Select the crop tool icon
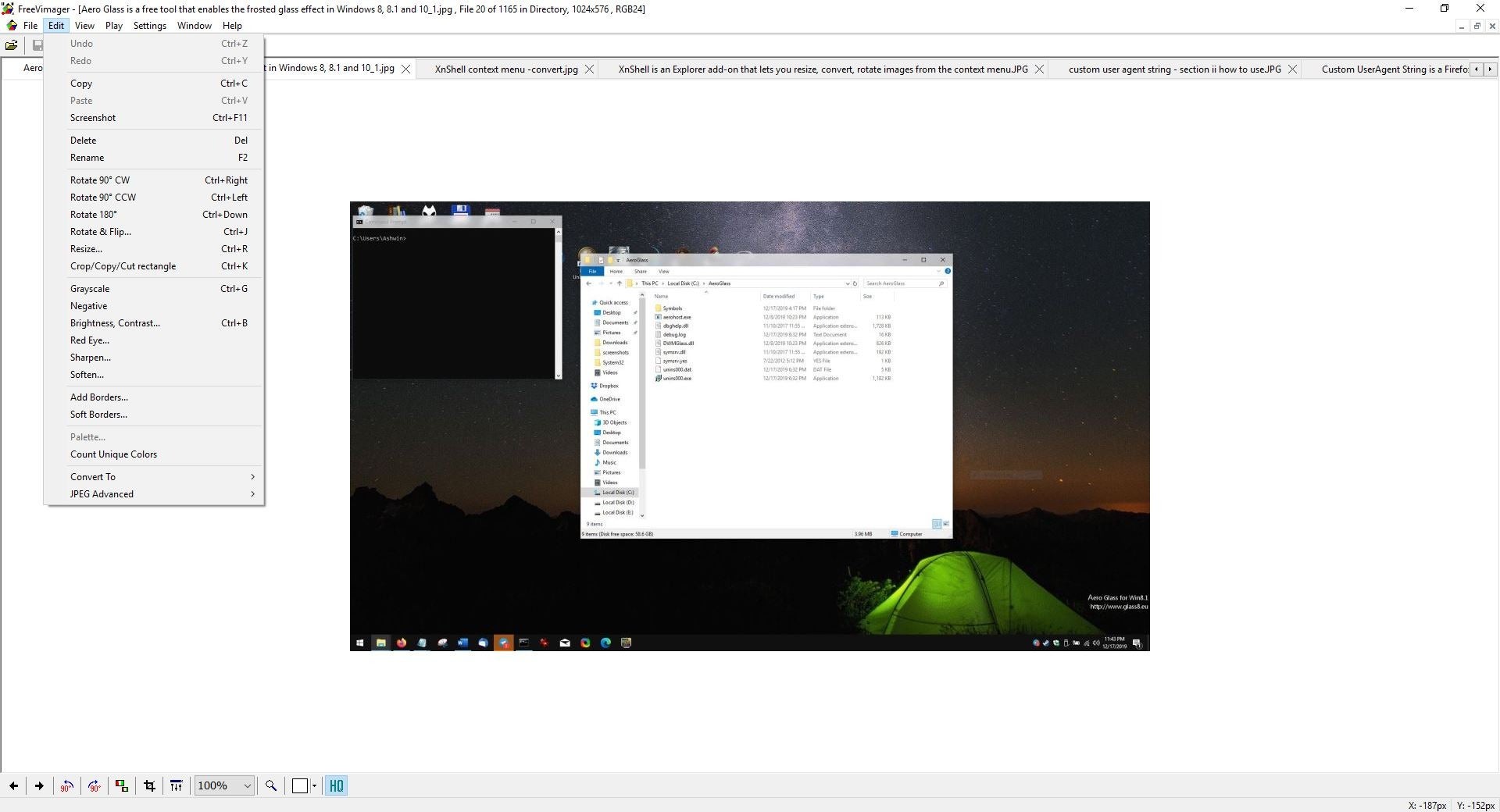This screenshot has width=1500, height=812. click(149, 785)
